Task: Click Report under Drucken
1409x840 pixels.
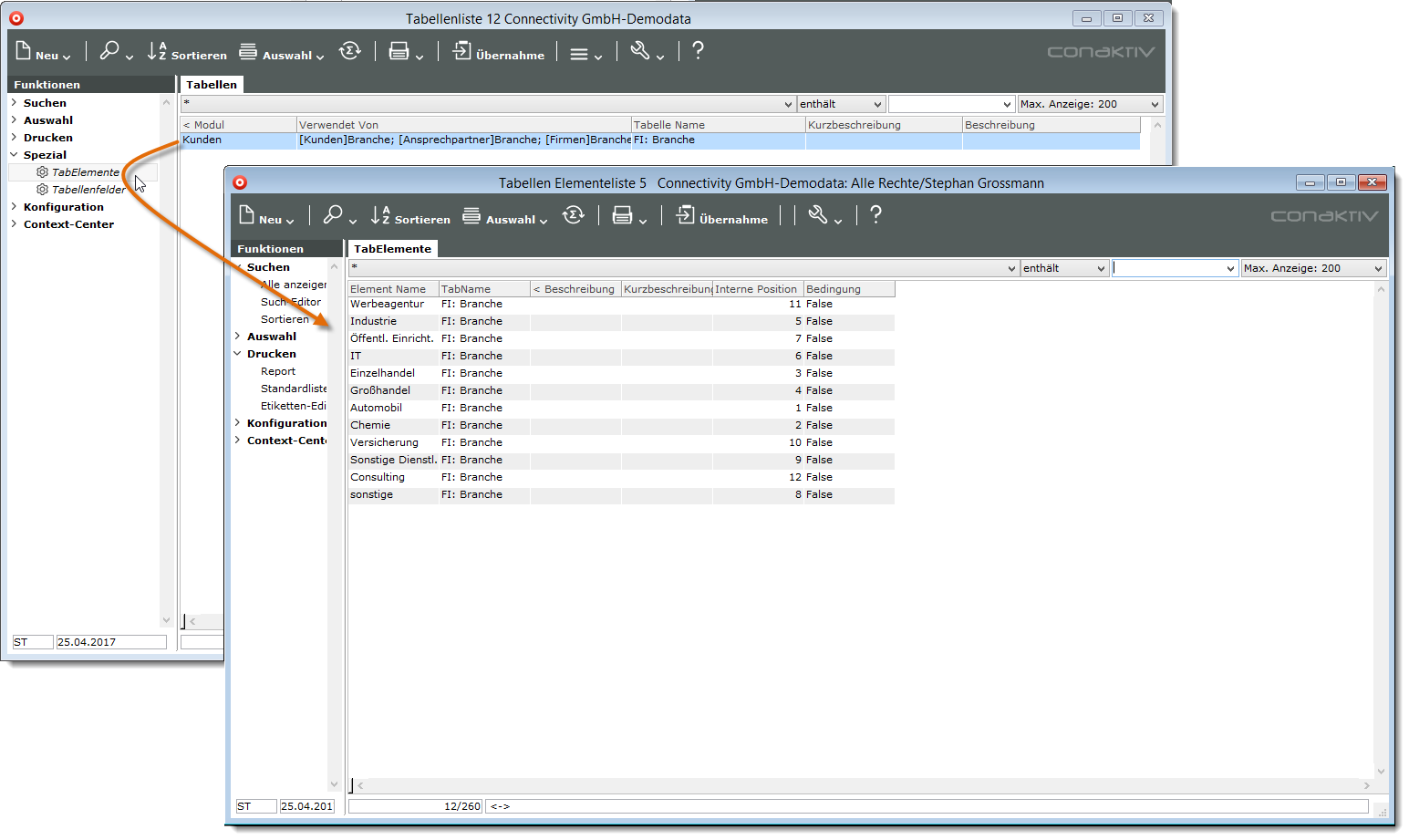Action: coord(278,371)
